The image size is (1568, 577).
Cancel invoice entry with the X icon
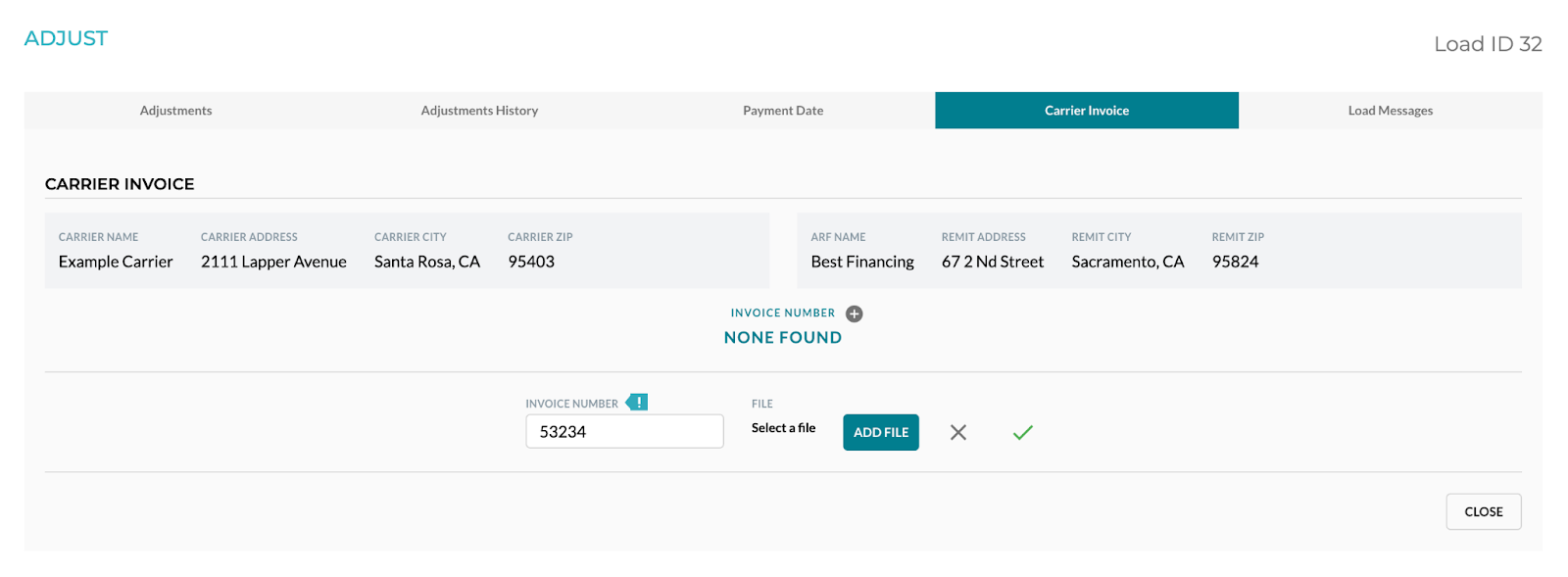[958, 432]
